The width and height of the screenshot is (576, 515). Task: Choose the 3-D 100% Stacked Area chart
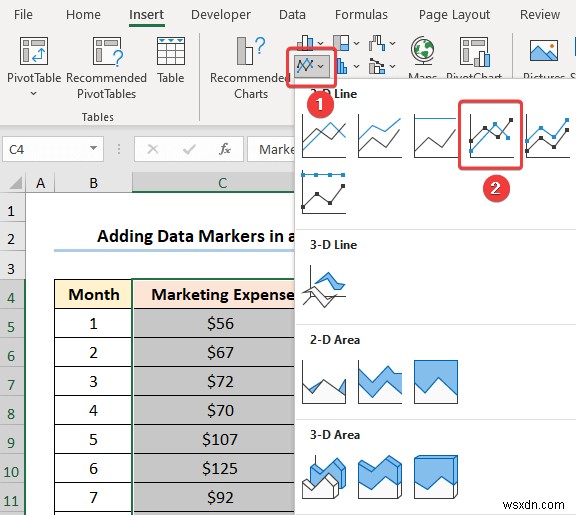(x=435, y=477)
